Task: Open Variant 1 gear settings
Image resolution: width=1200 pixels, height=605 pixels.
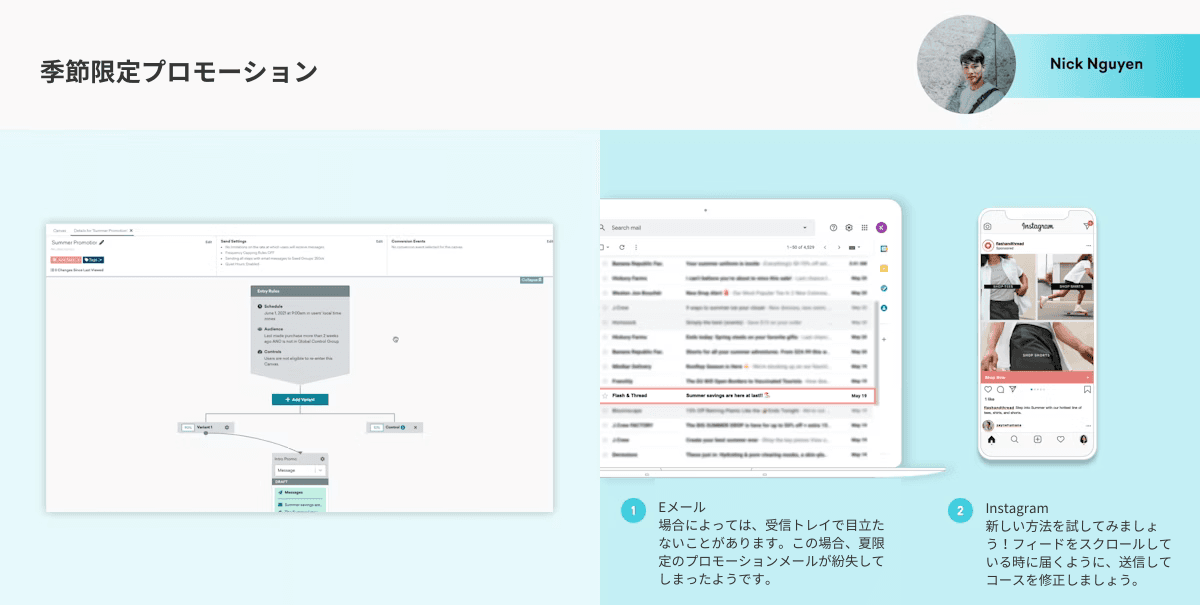Action: pyautogui.click(x=227, y=427)
